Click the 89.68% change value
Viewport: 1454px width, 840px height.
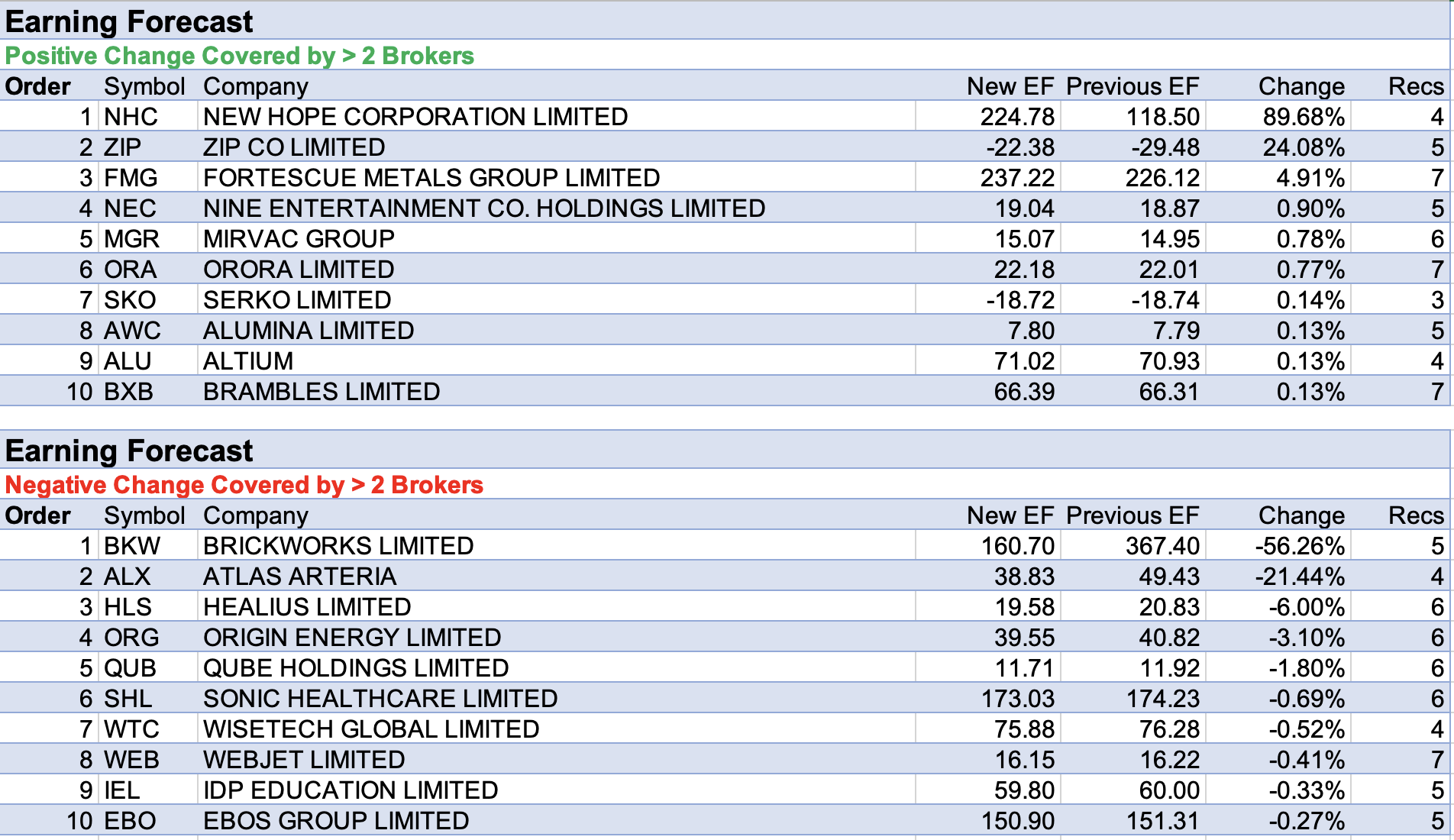1303,117
